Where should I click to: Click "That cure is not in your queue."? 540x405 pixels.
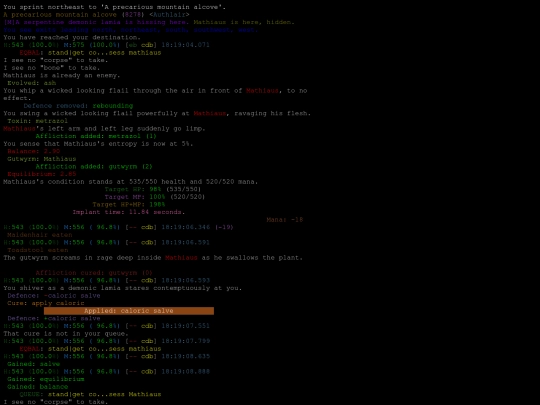click(x=66, y=333)
